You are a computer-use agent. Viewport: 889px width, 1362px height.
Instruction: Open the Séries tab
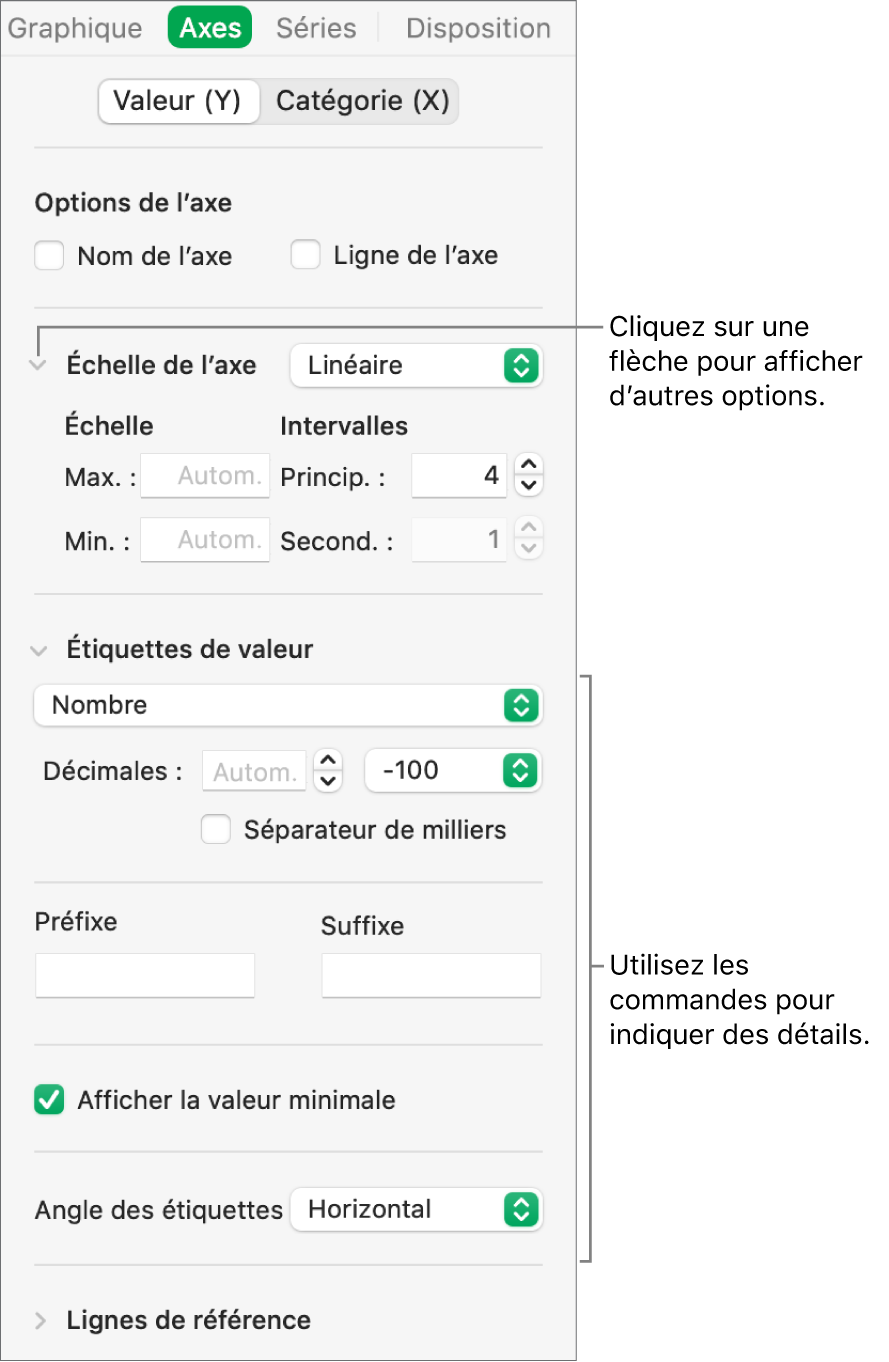click(316, 28)
